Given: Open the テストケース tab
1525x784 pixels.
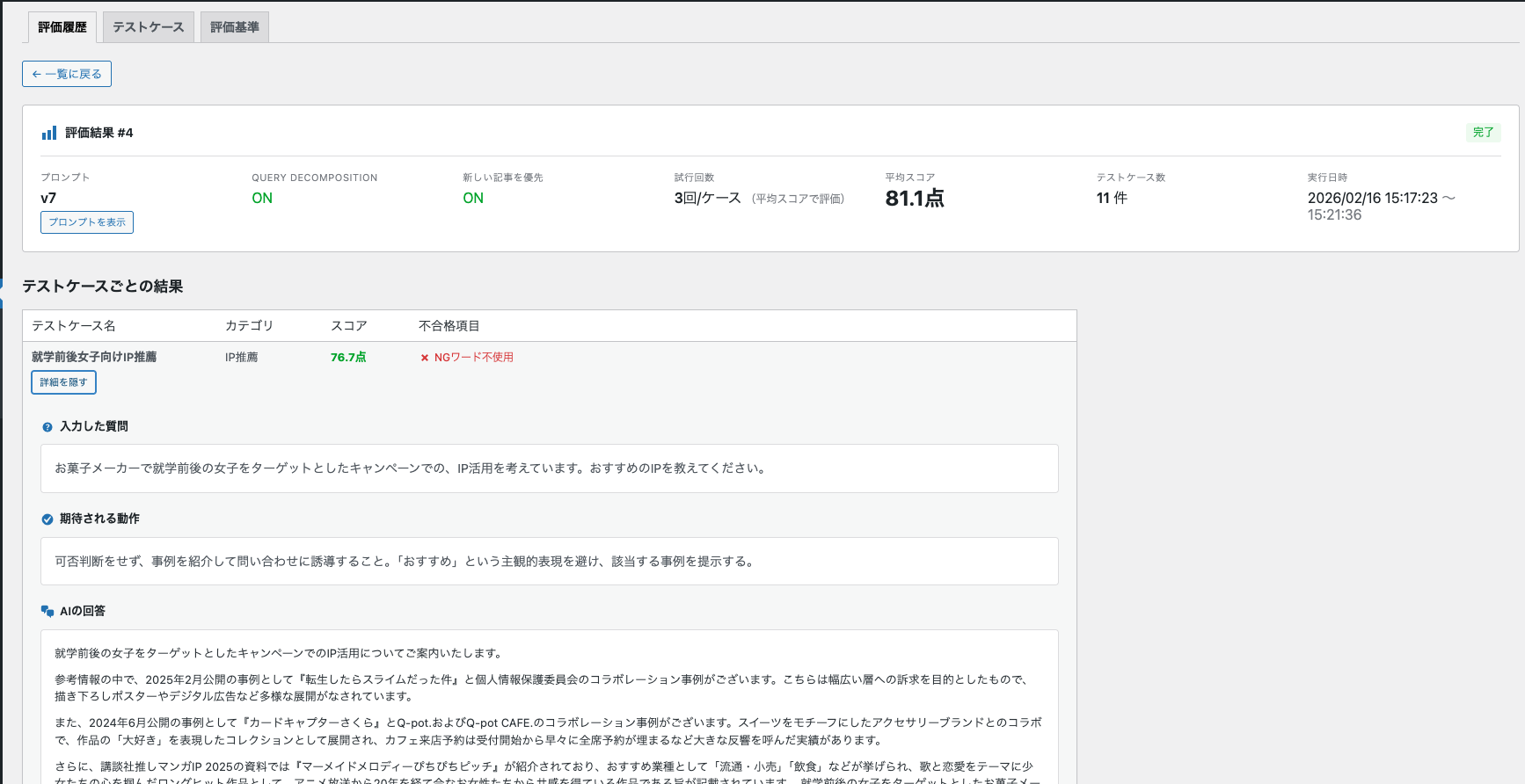Looking at the screenshot, I should tap(149, 27).
